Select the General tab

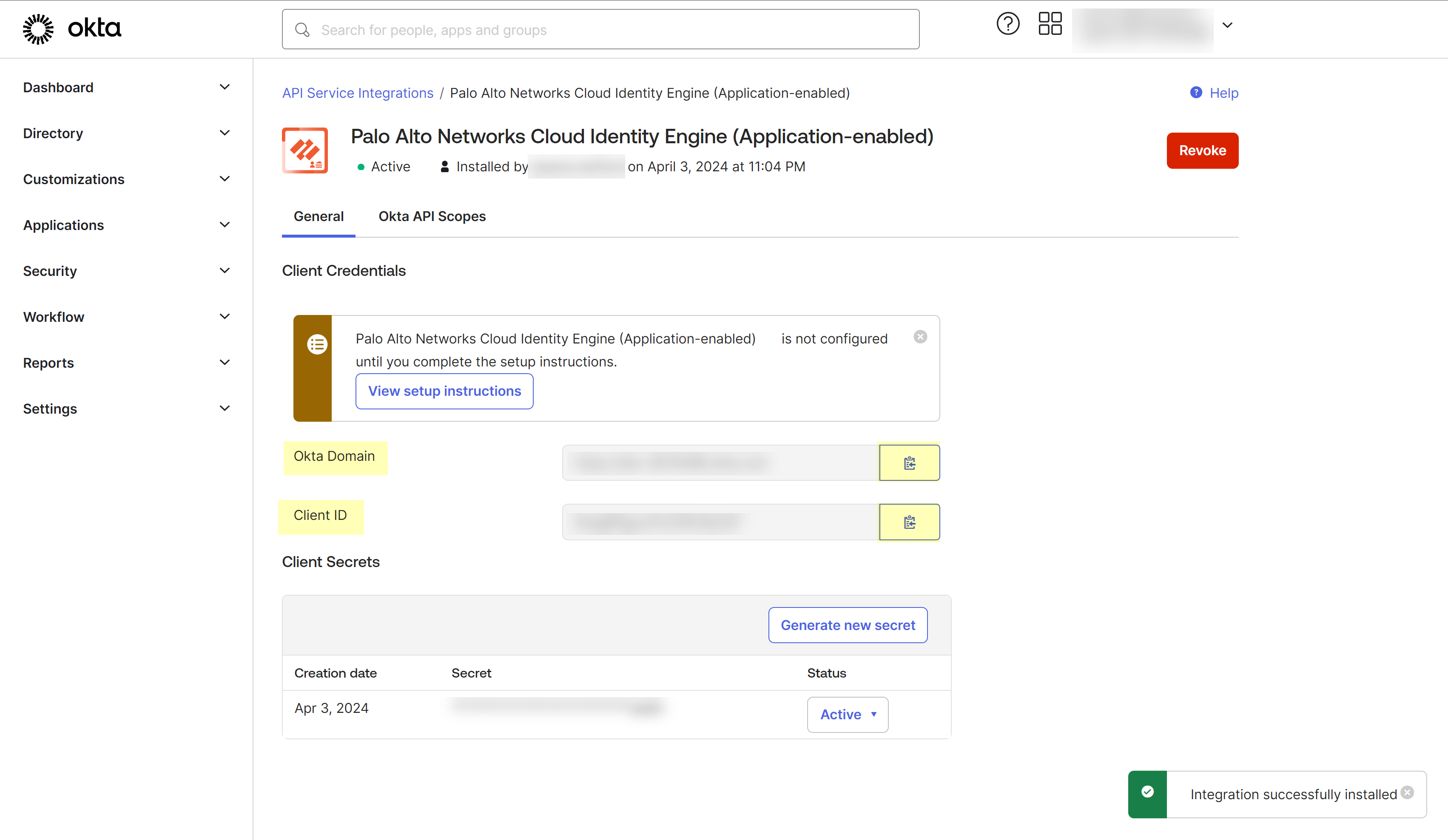coord(319,216)
